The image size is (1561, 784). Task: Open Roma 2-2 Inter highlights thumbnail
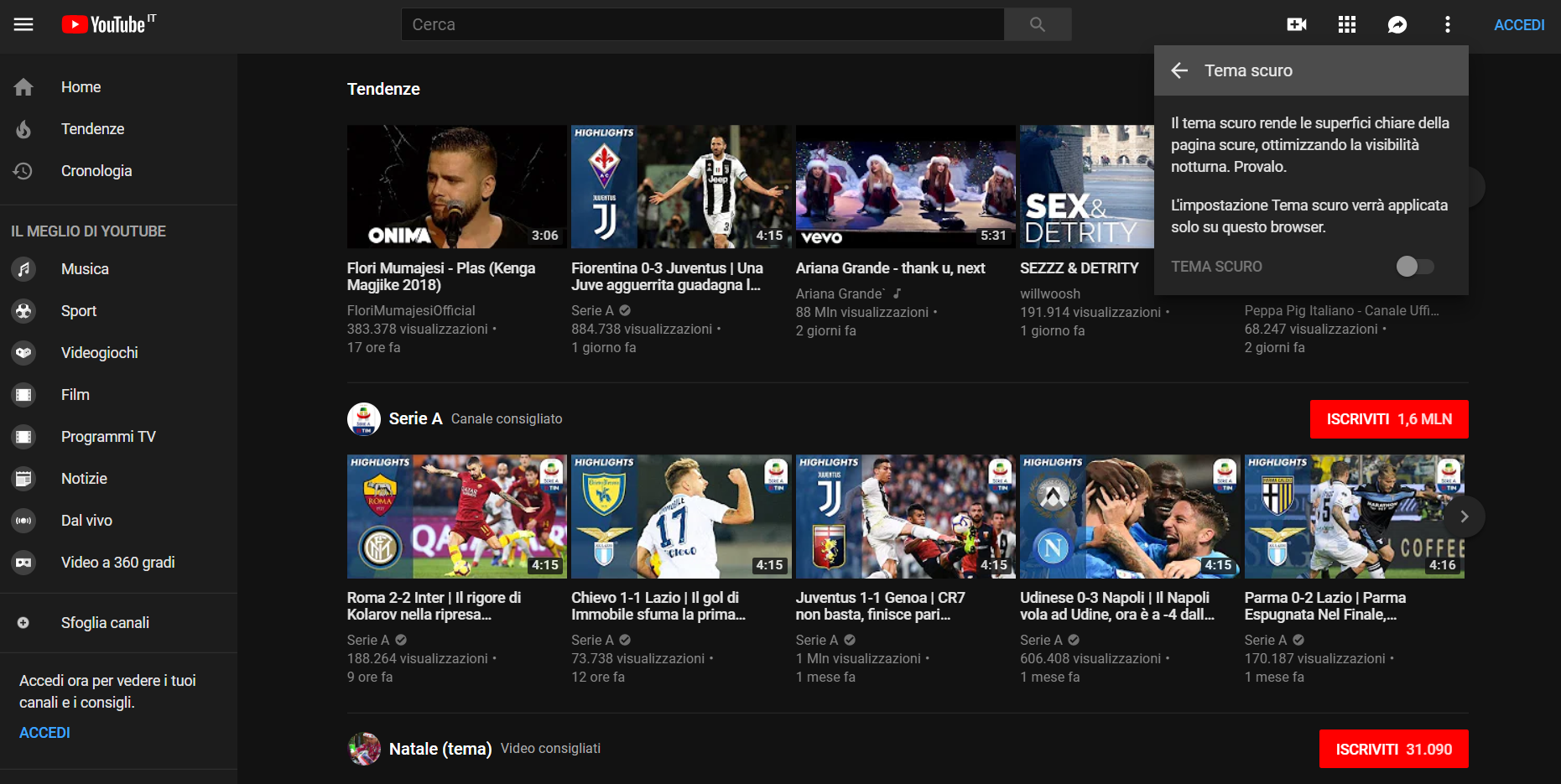point(456,517)
